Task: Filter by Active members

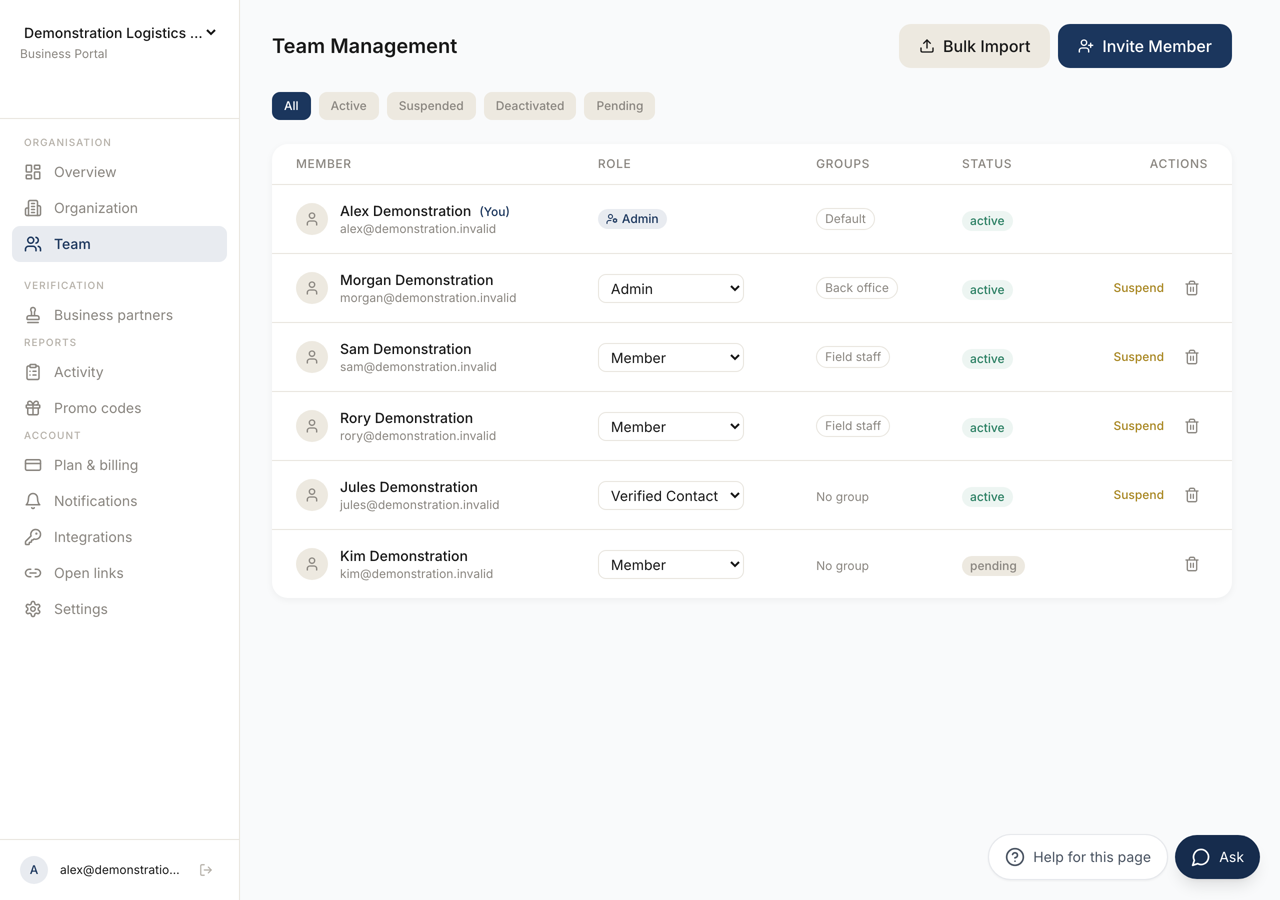Action: [349, 106]
